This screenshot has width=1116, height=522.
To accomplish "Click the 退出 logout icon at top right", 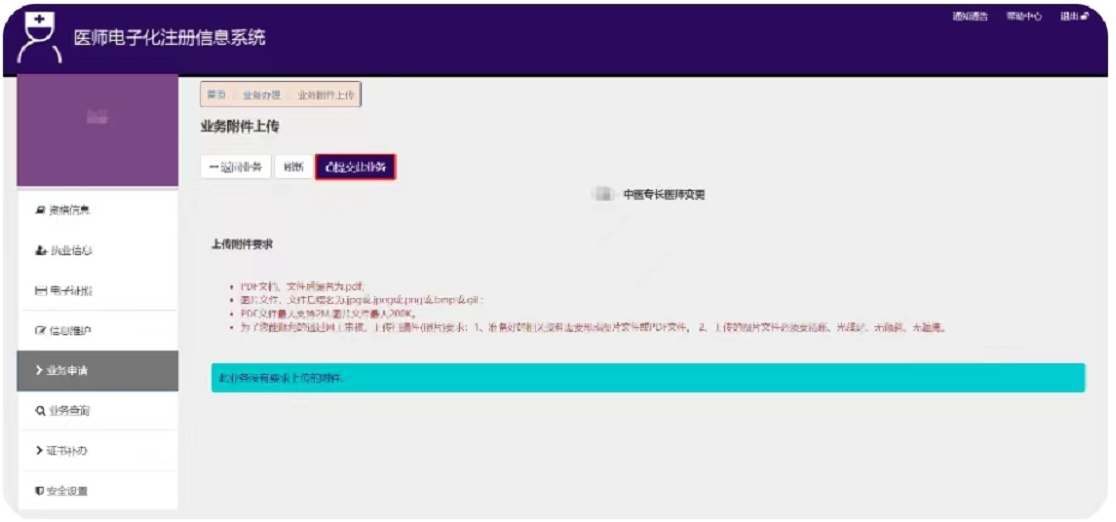I will coord(1084,17).
